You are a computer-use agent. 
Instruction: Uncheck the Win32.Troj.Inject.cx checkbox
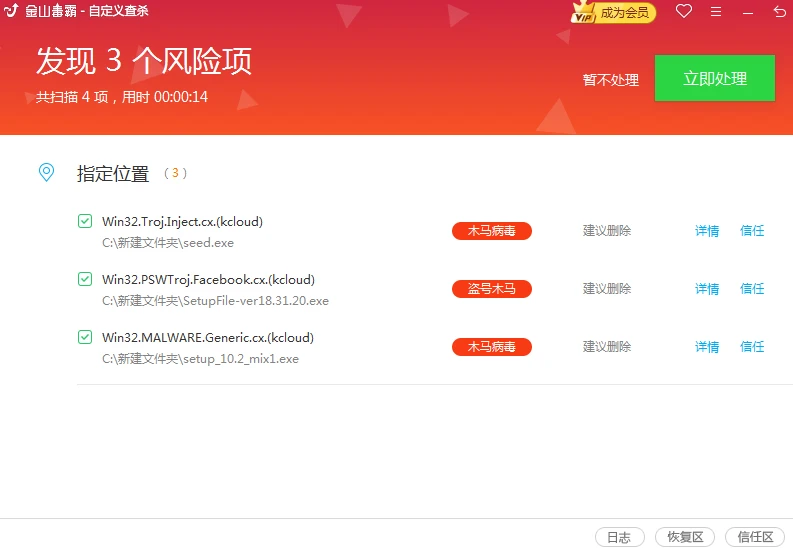click(85, 221)
